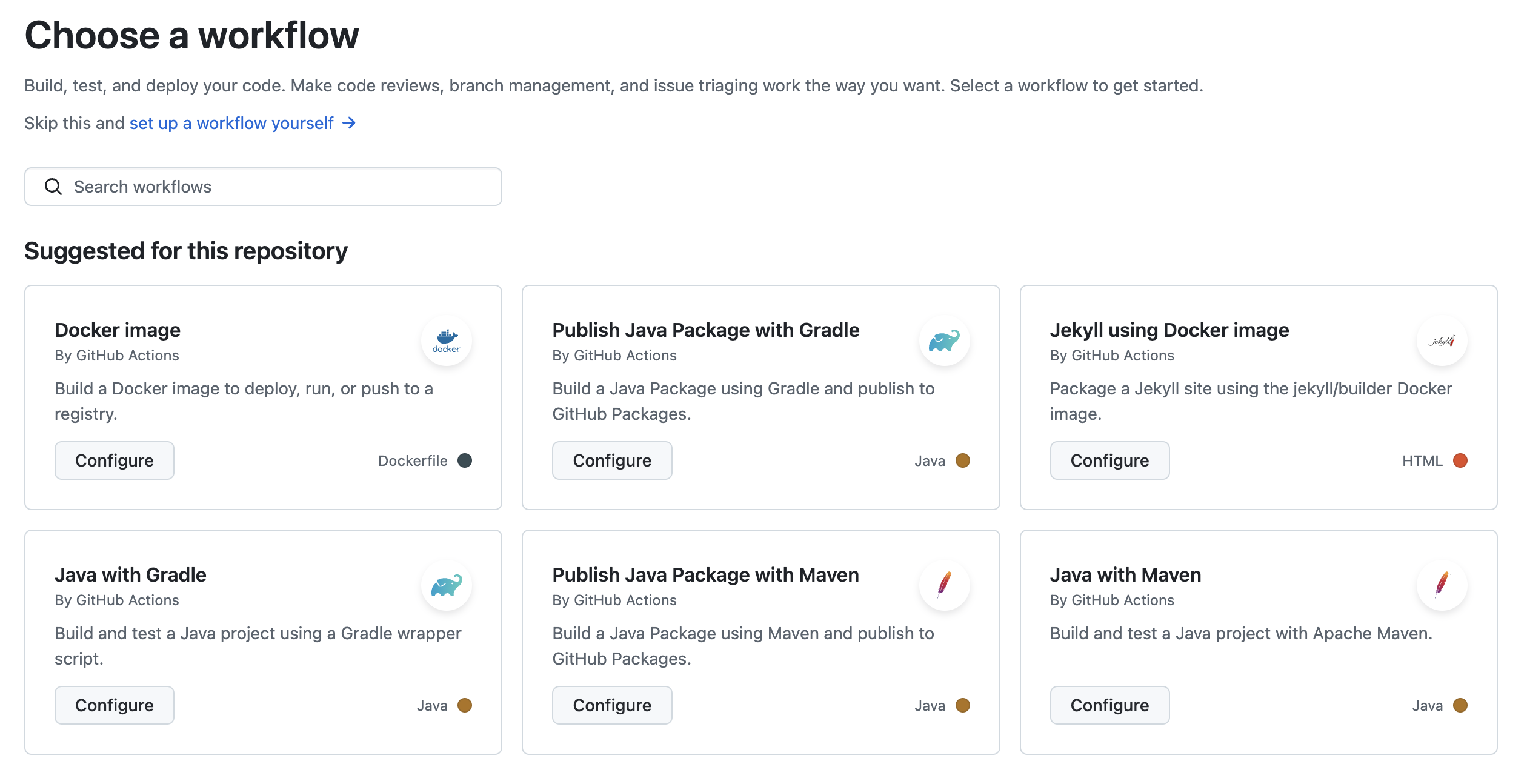Configure the Publish Java Package with Maven workflow

612,705
